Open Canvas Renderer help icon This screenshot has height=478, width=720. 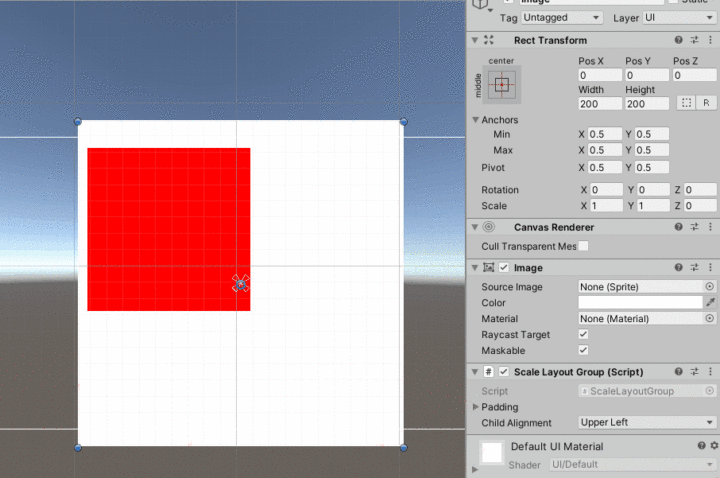(x=678, y=227)
